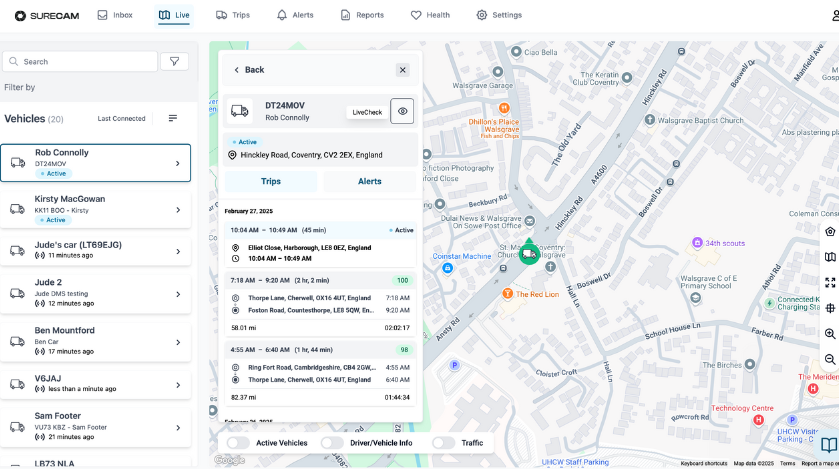Screen dimensions: 839x469
Task: Expand the Rob Connolly vehicle row
Action: pos(95,163)
